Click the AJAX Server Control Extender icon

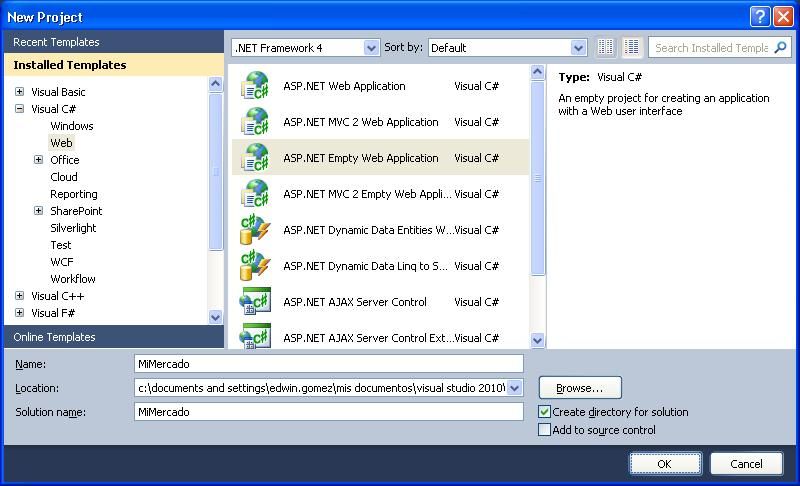point(255,336)
